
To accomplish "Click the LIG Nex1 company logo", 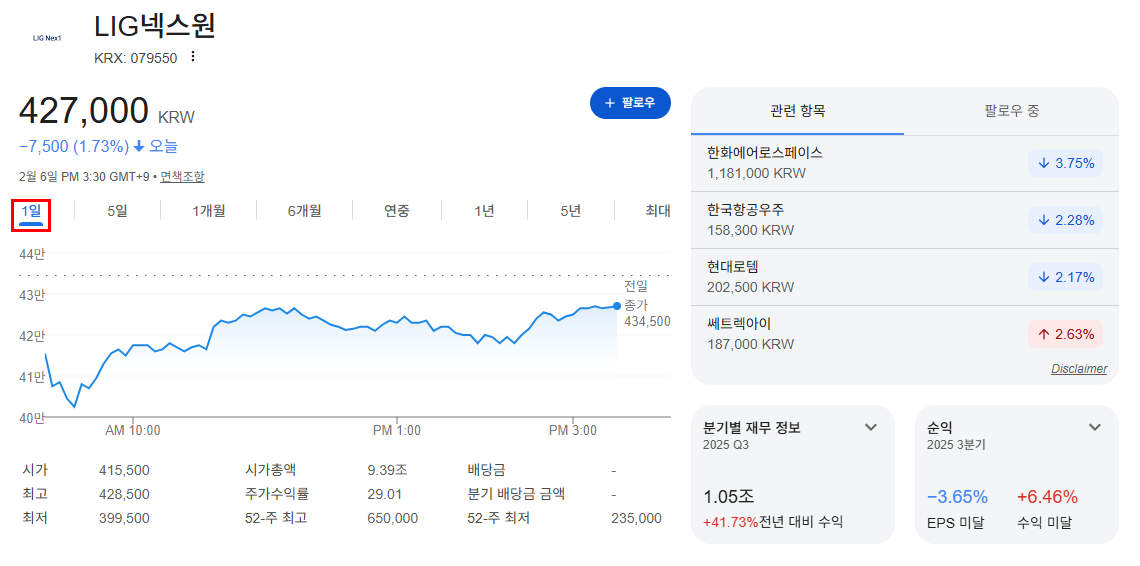I will (x=47, y=38).
